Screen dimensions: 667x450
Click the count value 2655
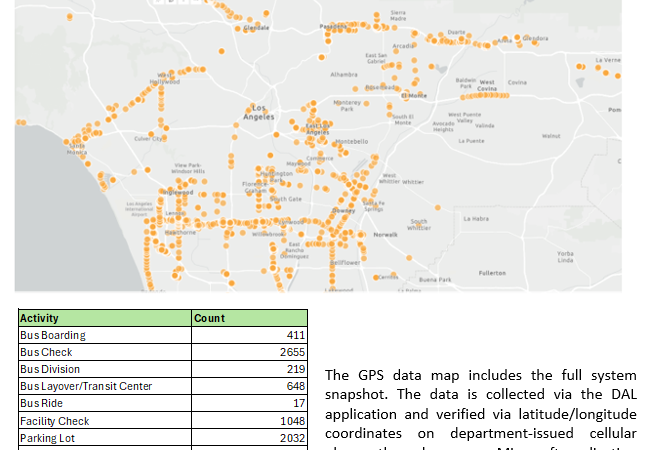tap(291, 352)
